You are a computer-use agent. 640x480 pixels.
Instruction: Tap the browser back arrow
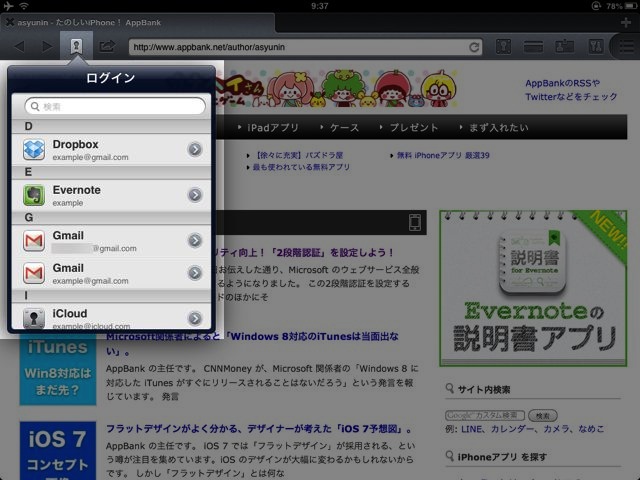point(19,46)
